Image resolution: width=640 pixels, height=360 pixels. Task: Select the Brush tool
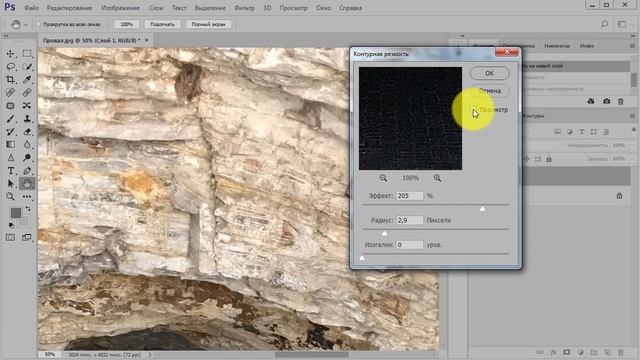click(11, 119)
